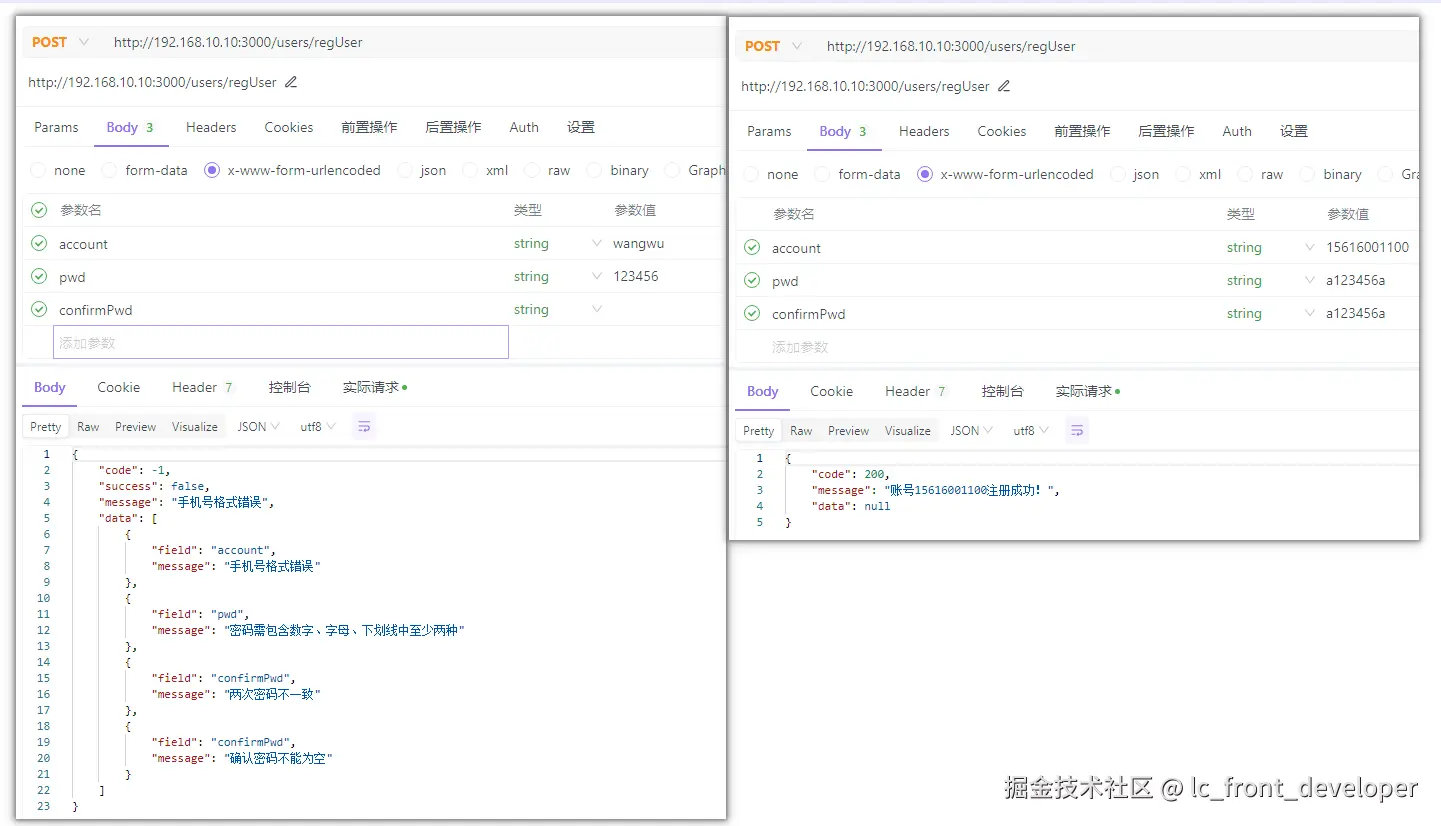The width and height of the screenshot is (1441, 826).
Task: Open the 实际请求 tab in left window
Action: tap(374, 387)
